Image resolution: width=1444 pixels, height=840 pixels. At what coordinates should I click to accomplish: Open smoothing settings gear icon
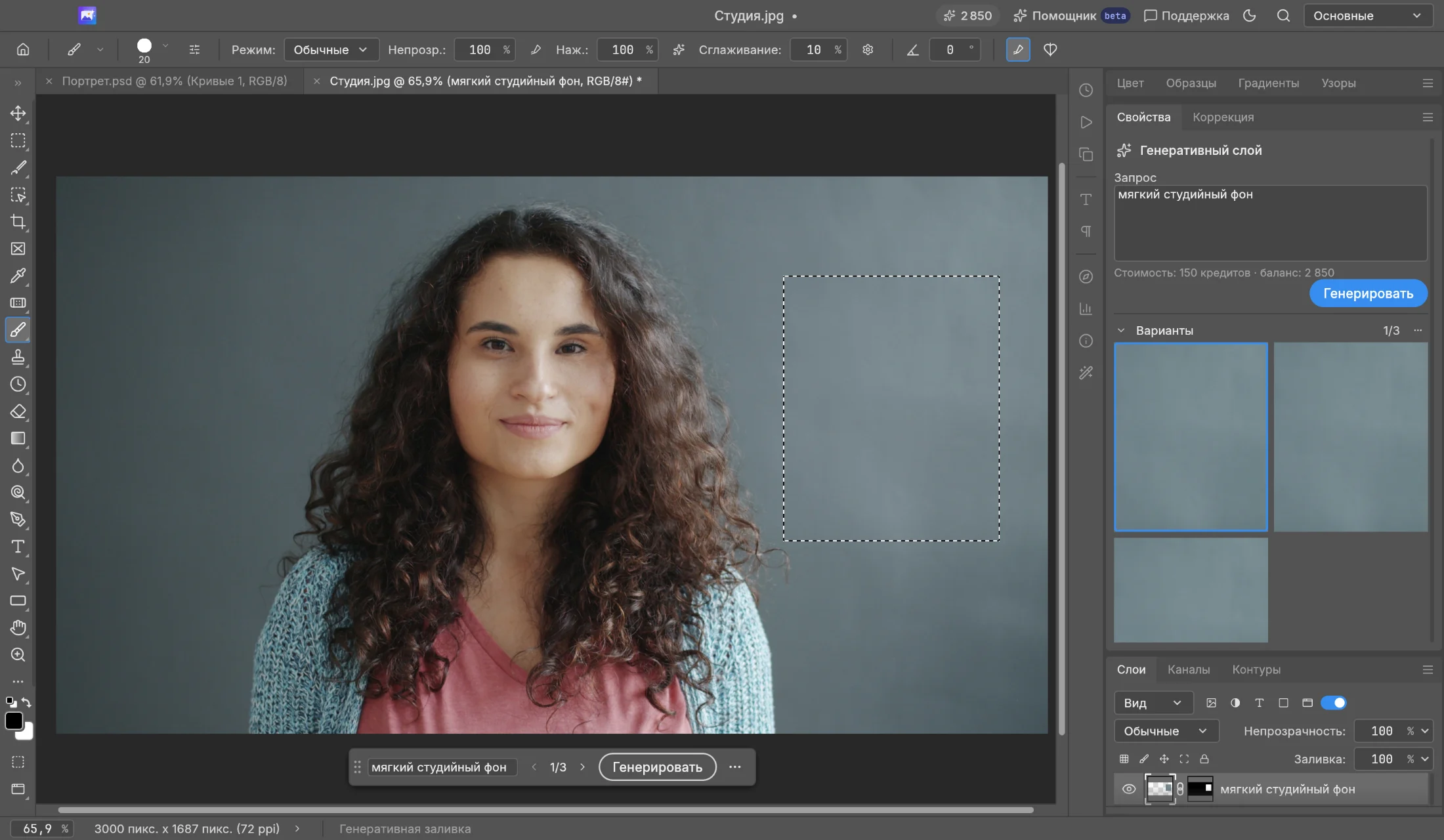point(868,50)
